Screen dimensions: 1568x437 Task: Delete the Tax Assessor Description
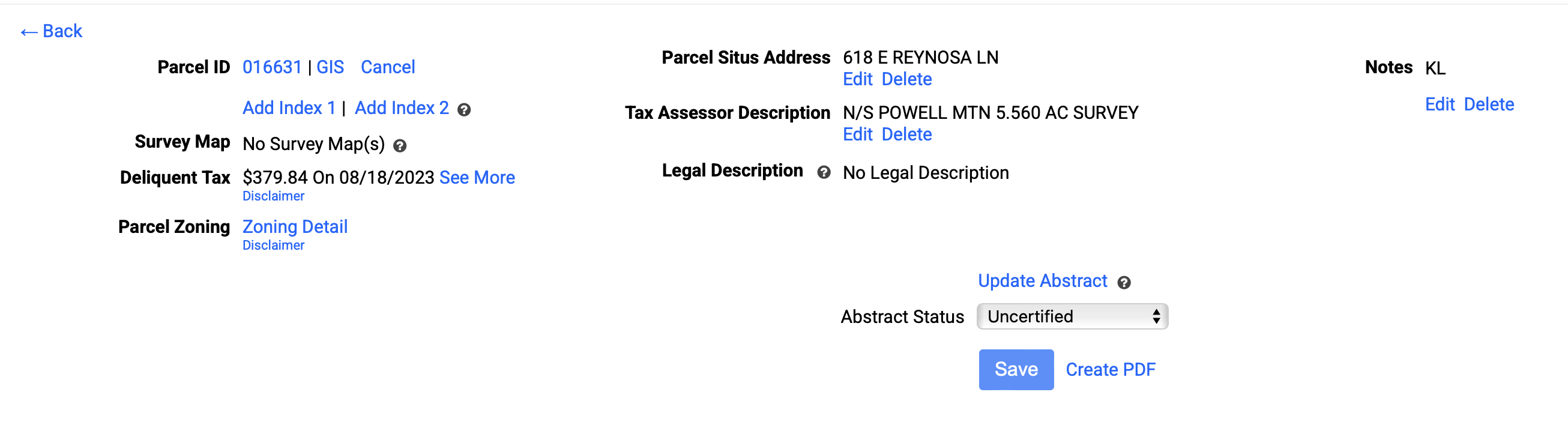click(x=907, y=134)
